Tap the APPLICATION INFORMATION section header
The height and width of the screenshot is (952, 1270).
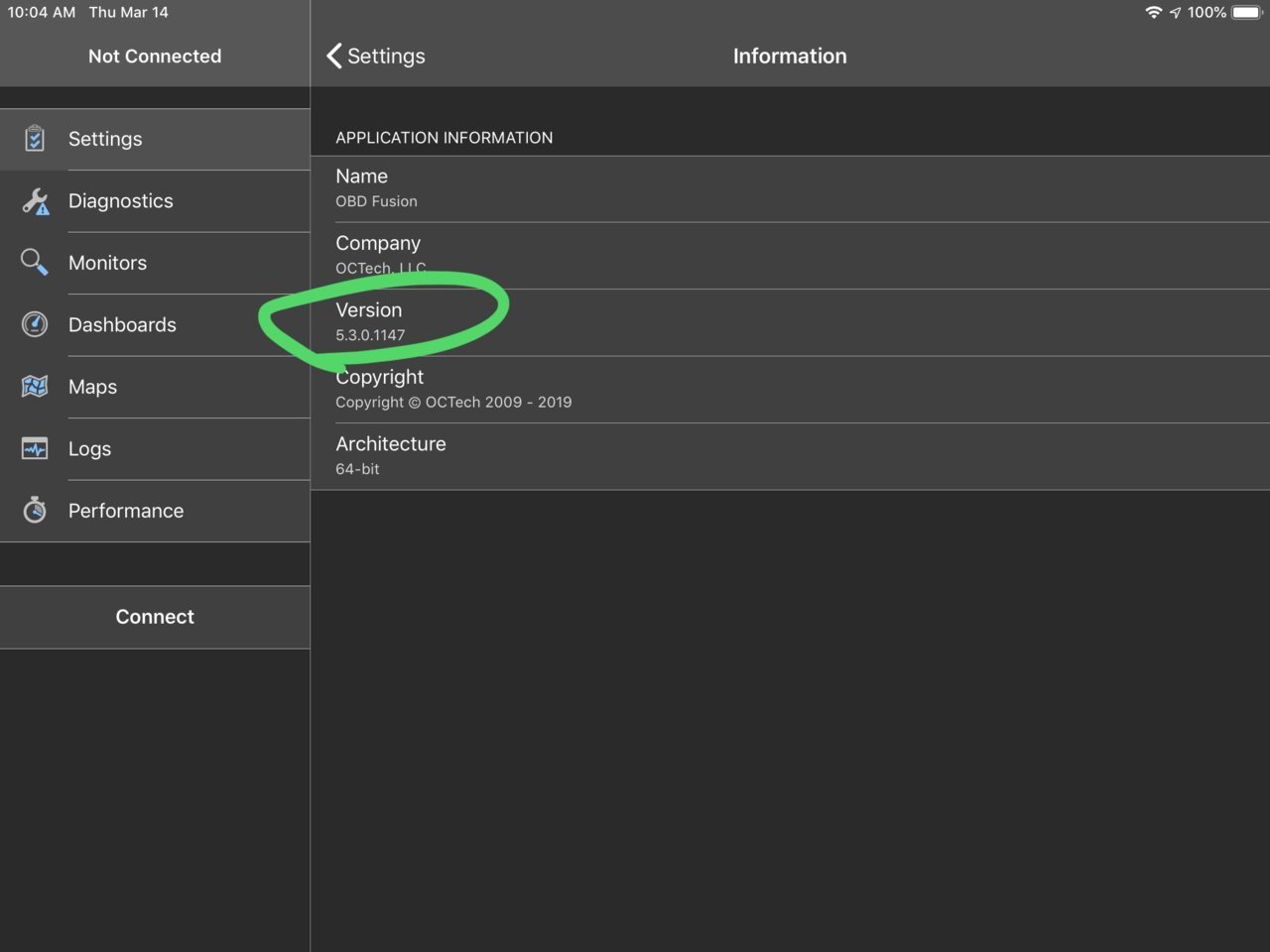pos(444,138)
